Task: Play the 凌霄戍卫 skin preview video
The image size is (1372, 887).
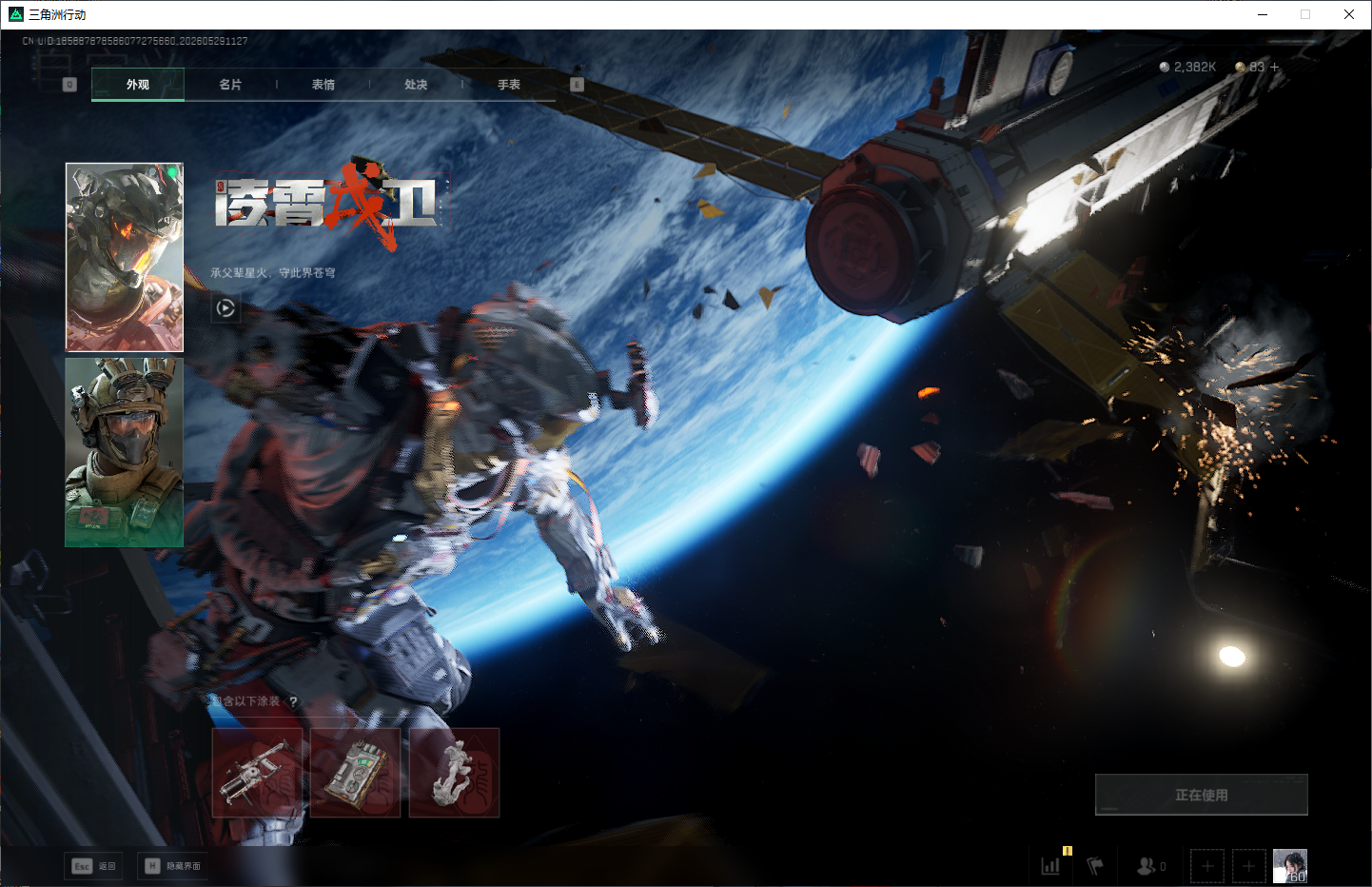Action: 225,307
